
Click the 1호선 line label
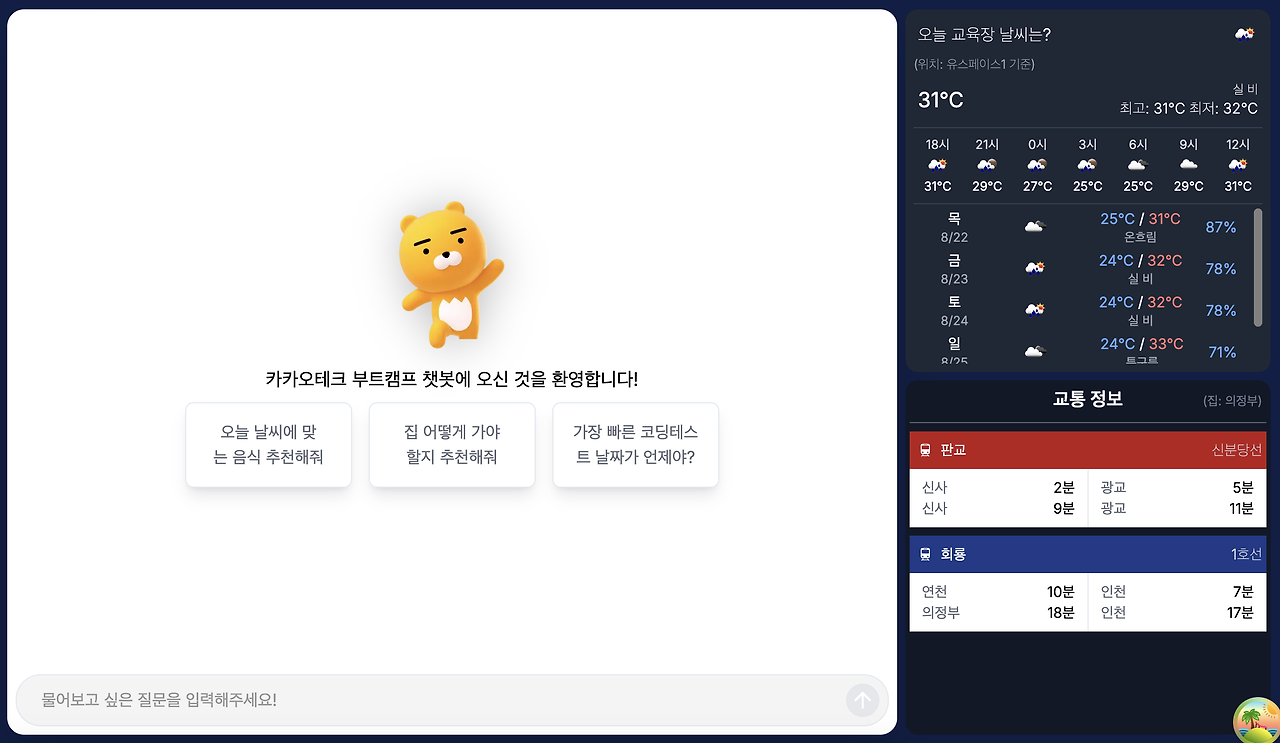click(x=1246, y=554)
